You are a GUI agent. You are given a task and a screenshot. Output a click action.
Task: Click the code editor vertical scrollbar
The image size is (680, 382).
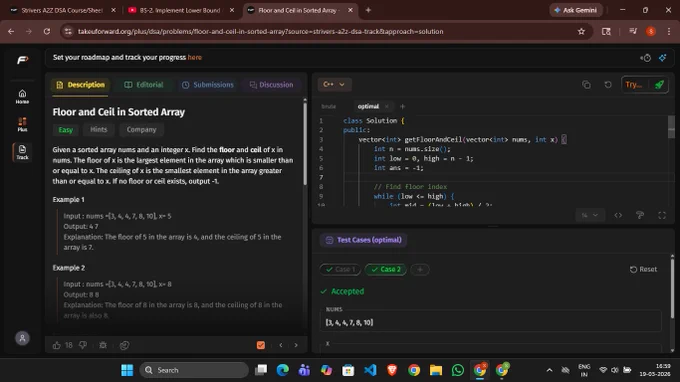pos(671,127)
